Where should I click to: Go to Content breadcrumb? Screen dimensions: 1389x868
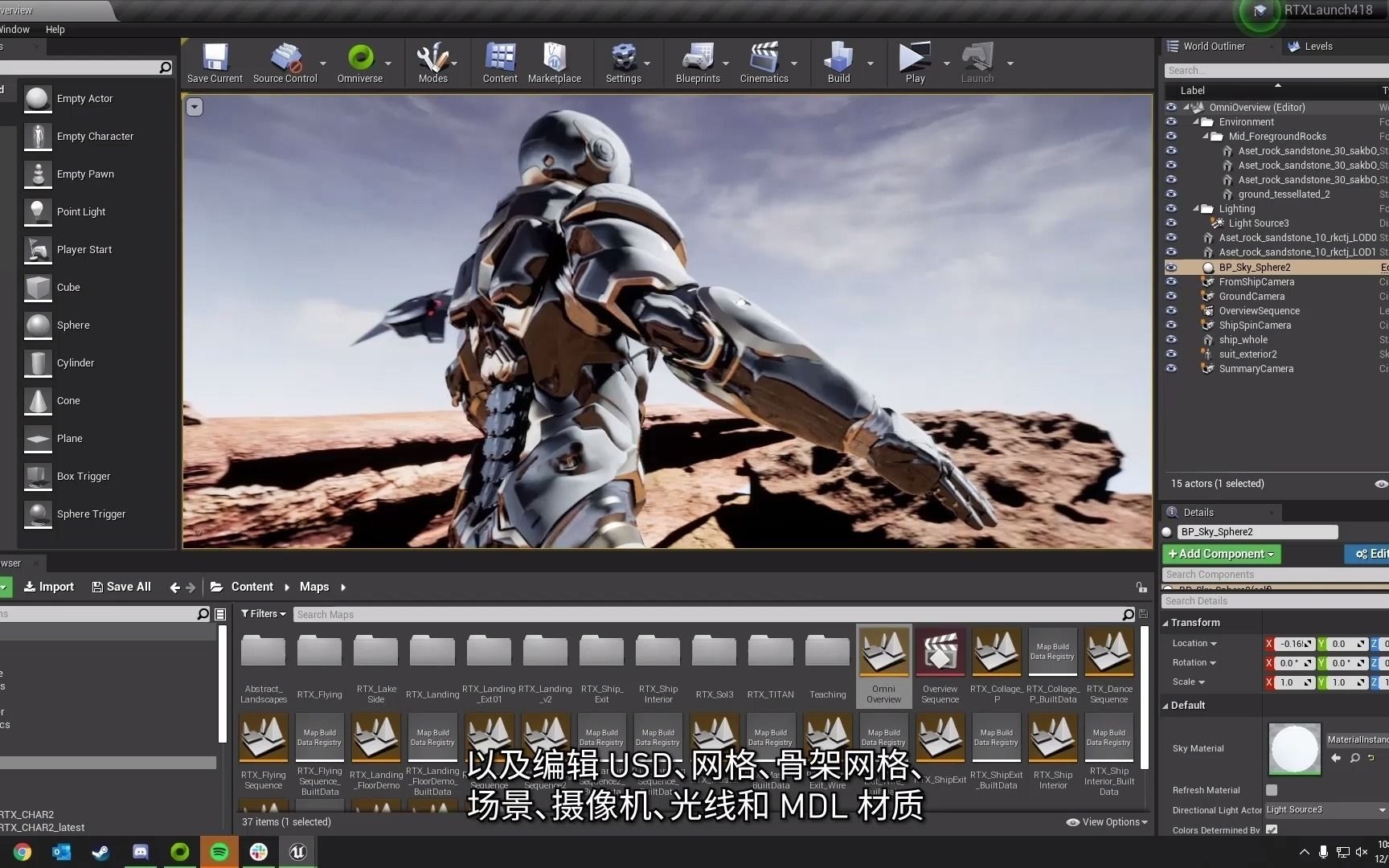tap(252, 588)
